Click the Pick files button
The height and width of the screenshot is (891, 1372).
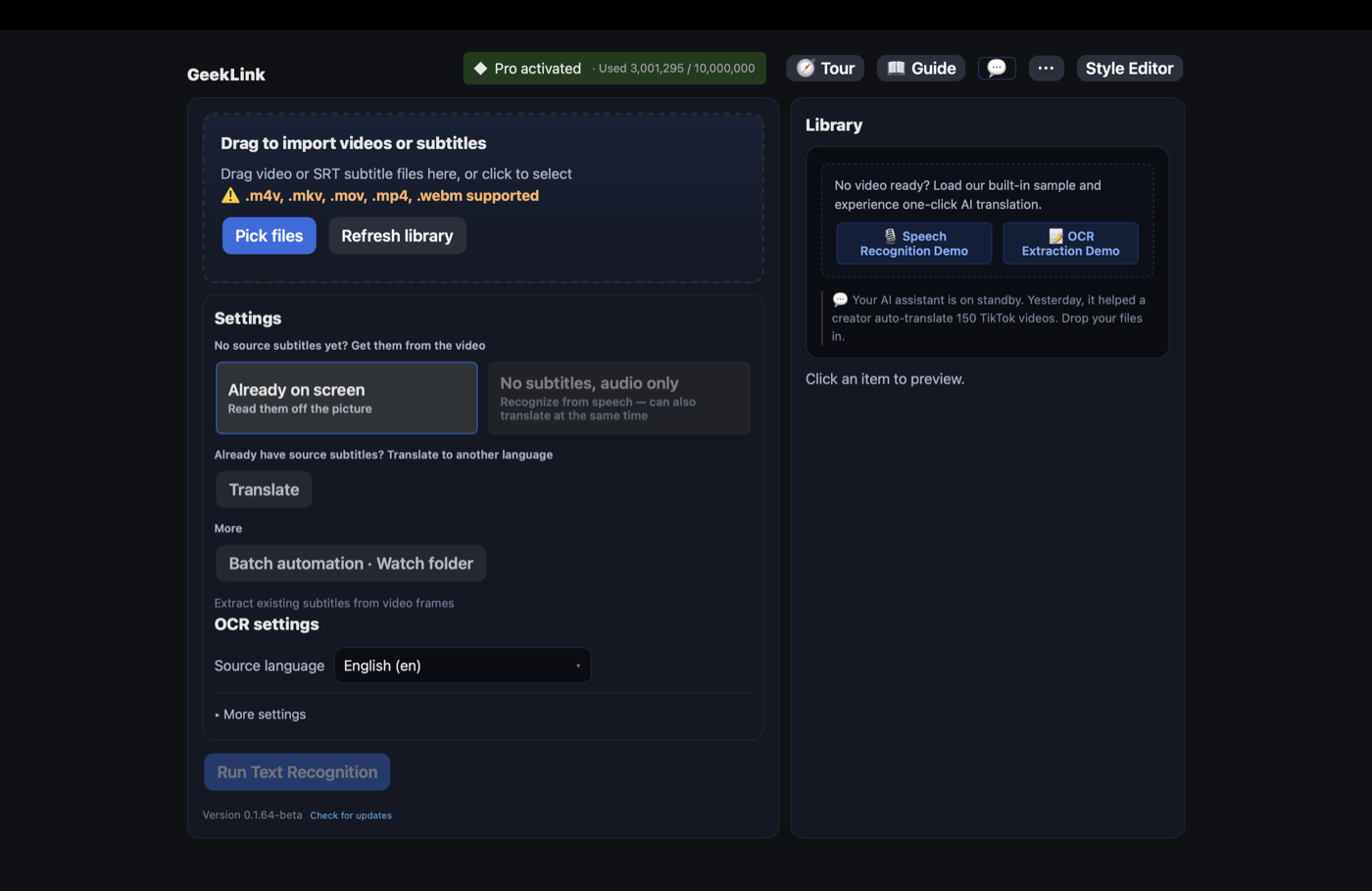point(269,235)
